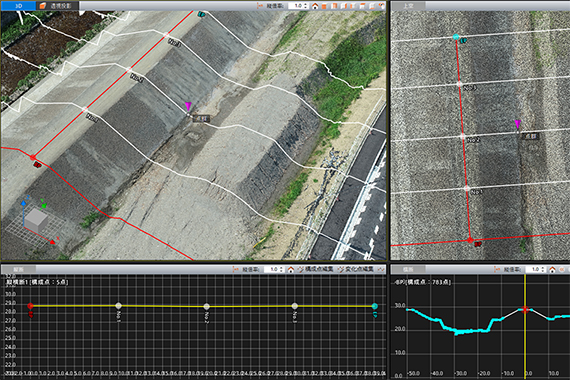Select No.2 point on longitudinal profile
The image size is (570, 380).
(206, 306)
